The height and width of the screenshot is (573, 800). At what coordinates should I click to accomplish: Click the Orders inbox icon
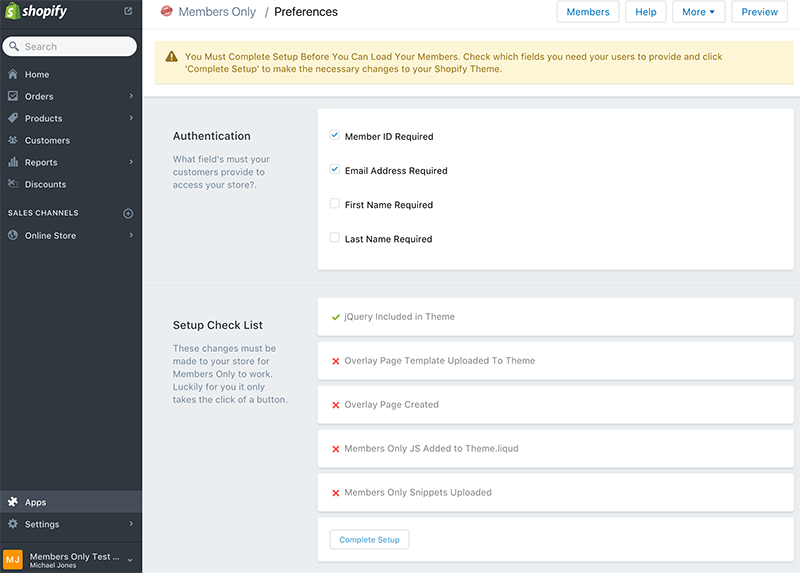click(x=13, y=96)
